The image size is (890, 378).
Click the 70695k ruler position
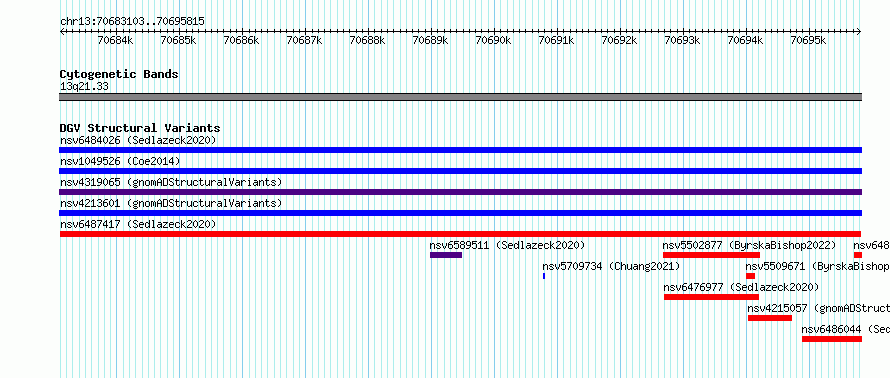pyautogui.click(x=809, y=40)
